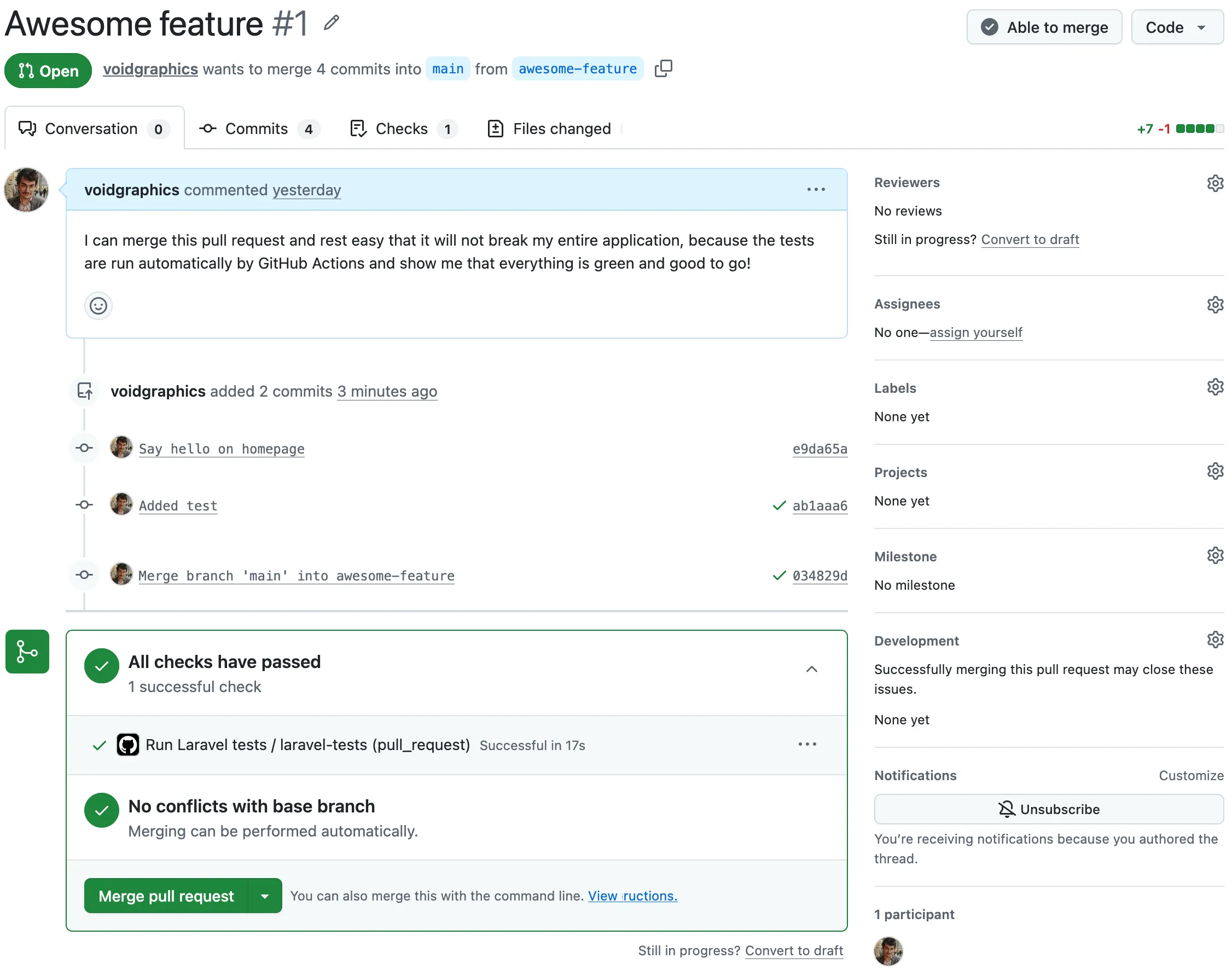Viewport: 1232px width, 976px height.
Task: Click the main base branch label
Action: pos(448,68)
